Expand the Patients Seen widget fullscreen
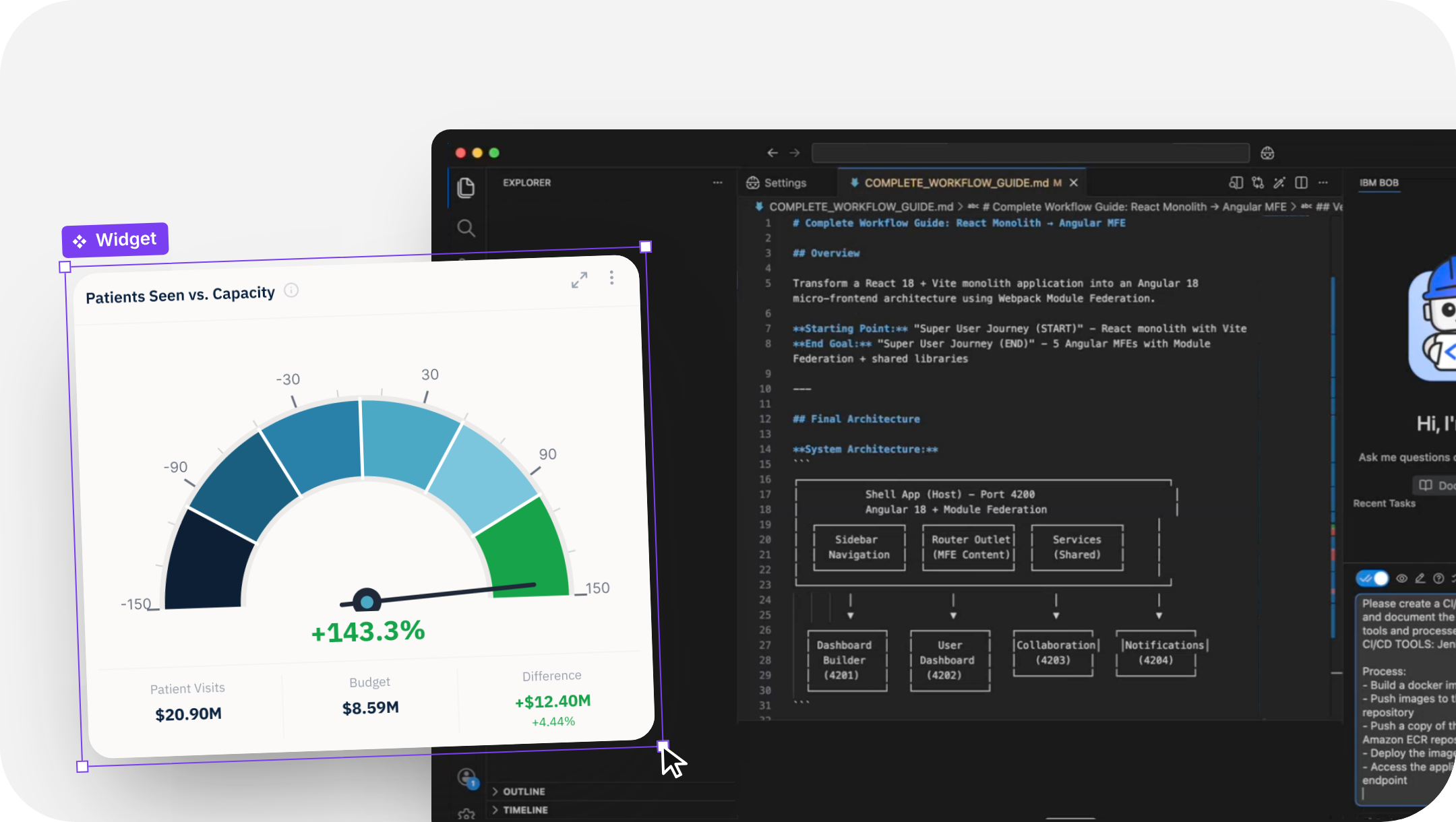Viewport: 1456px width, 822px height. pyautogui.click(x=579, y=280)
